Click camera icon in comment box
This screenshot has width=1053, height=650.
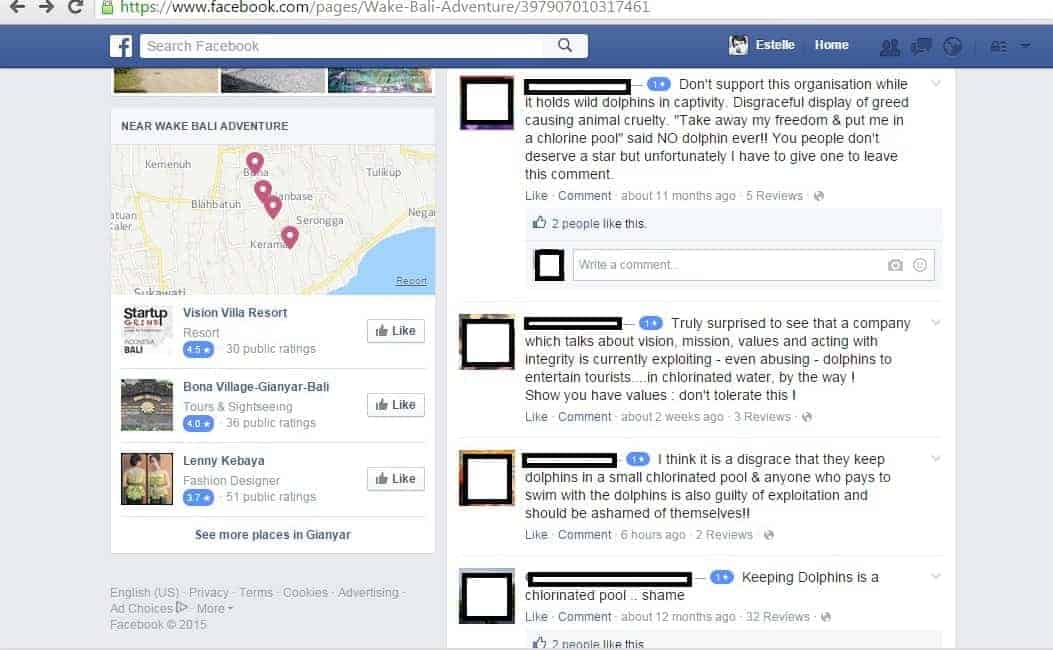(x=895, y=265)
